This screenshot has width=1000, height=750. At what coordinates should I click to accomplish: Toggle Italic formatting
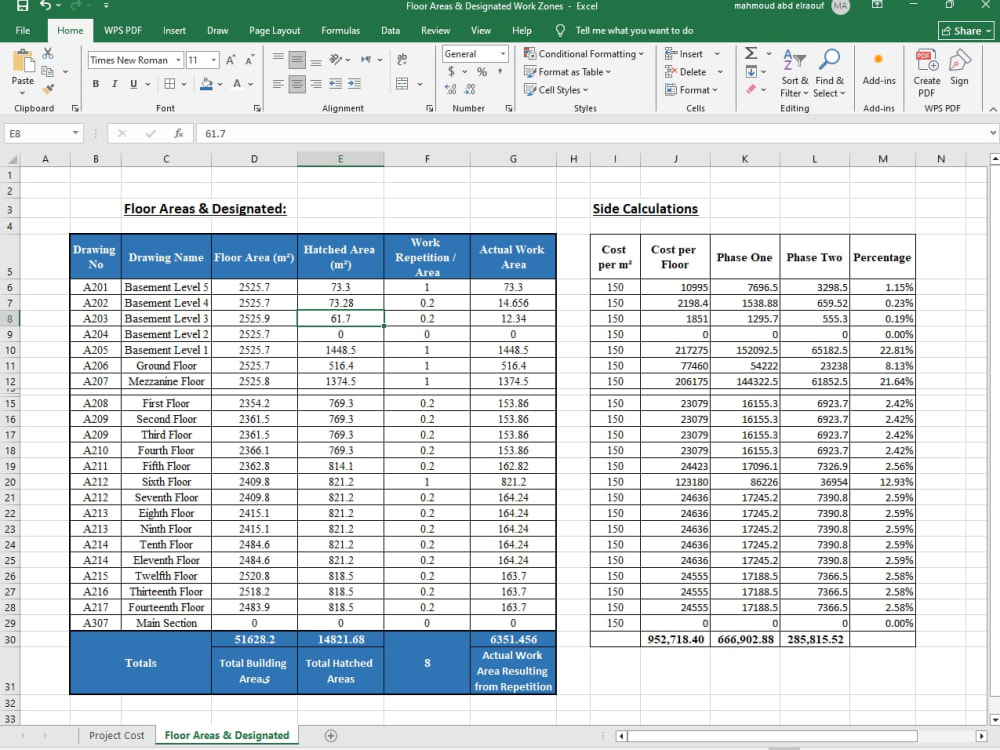click(x=115, y=84)
